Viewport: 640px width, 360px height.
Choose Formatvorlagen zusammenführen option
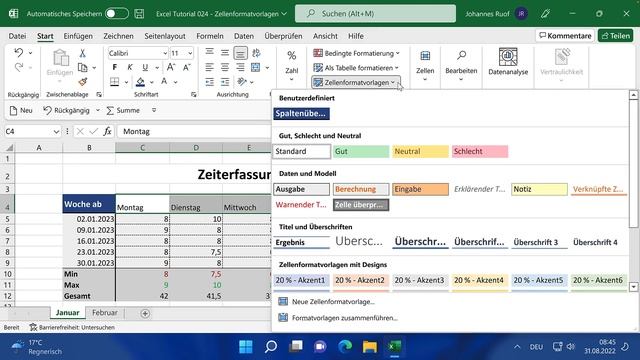[338, 318]
